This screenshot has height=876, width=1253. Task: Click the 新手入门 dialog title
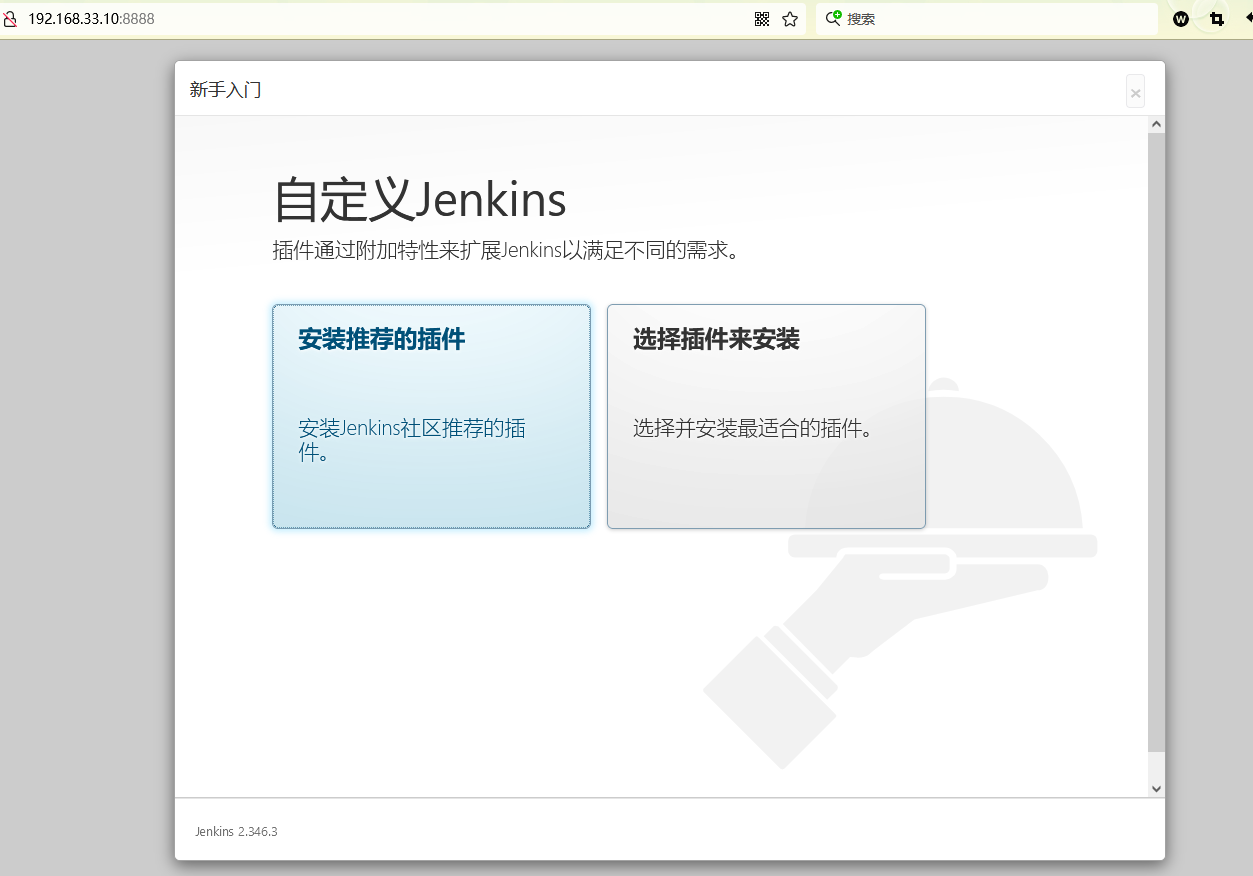point(226,90)
